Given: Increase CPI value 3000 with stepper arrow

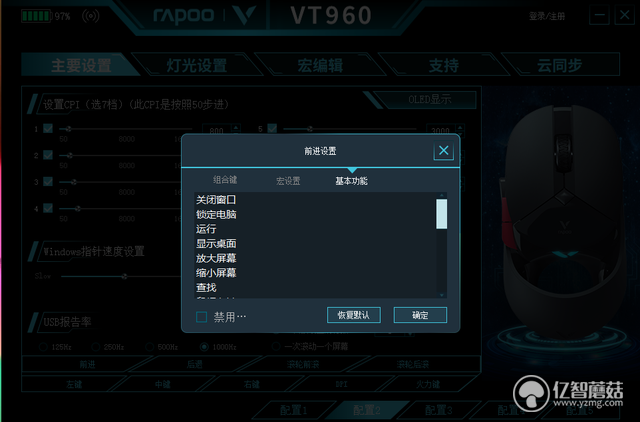Looking at the screenshot, I should pos(460,127).
